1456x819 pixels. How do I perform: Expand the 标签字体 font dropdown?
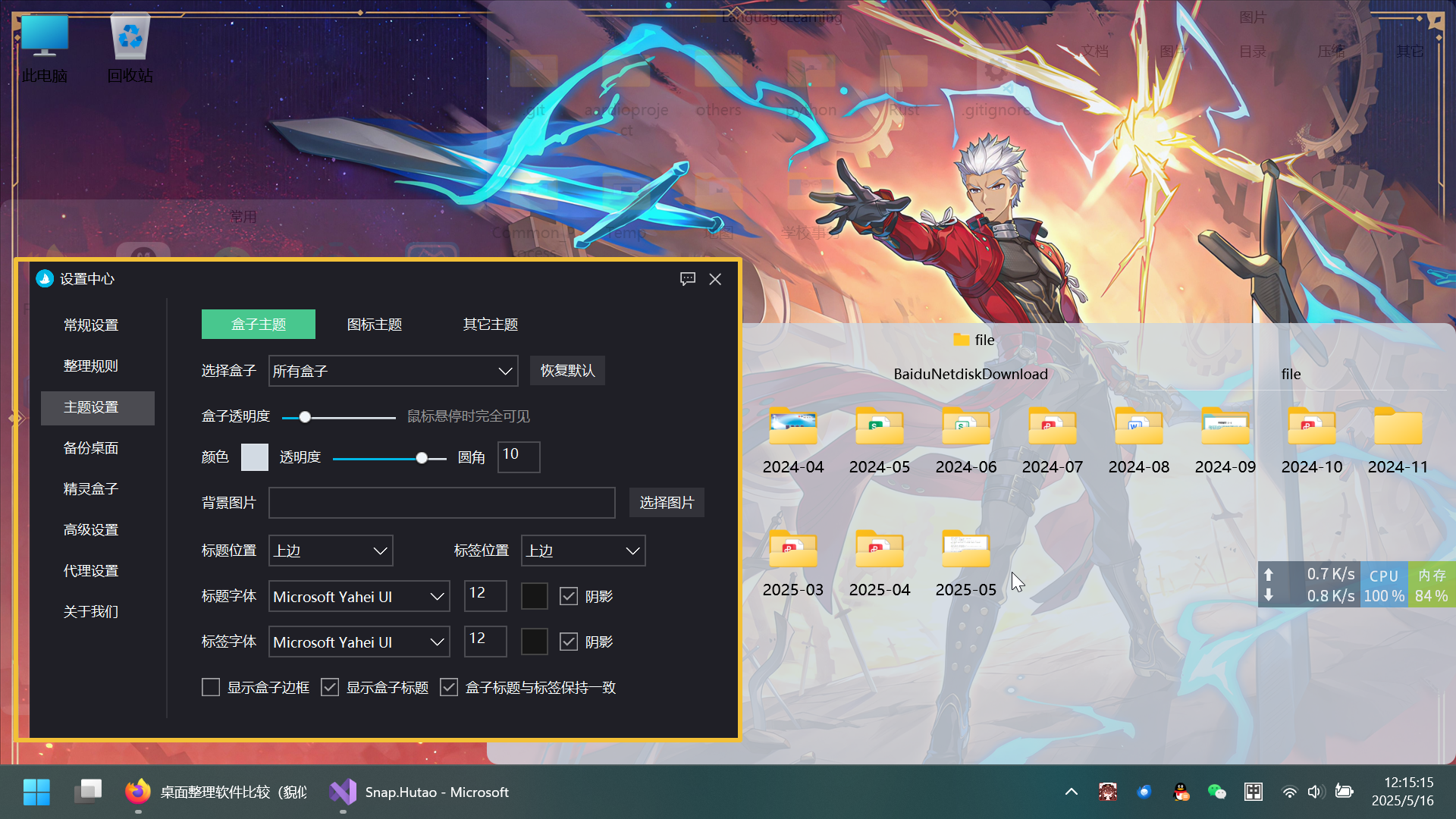(359, 642)
